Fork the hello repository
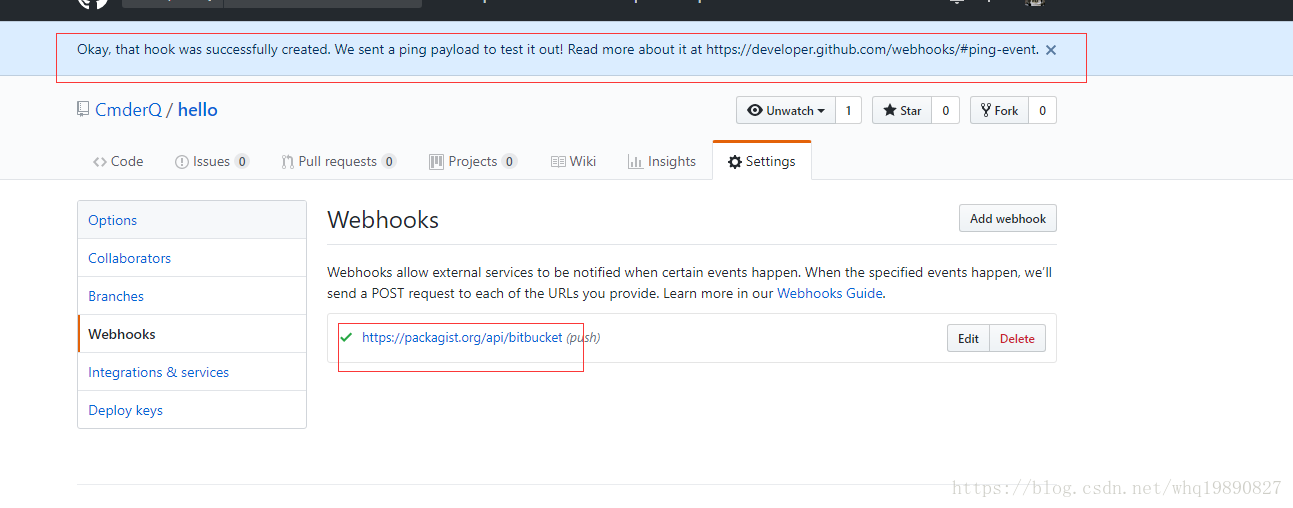The width and height of the screenshot is (1293, 508). [x=1000, y=110]
